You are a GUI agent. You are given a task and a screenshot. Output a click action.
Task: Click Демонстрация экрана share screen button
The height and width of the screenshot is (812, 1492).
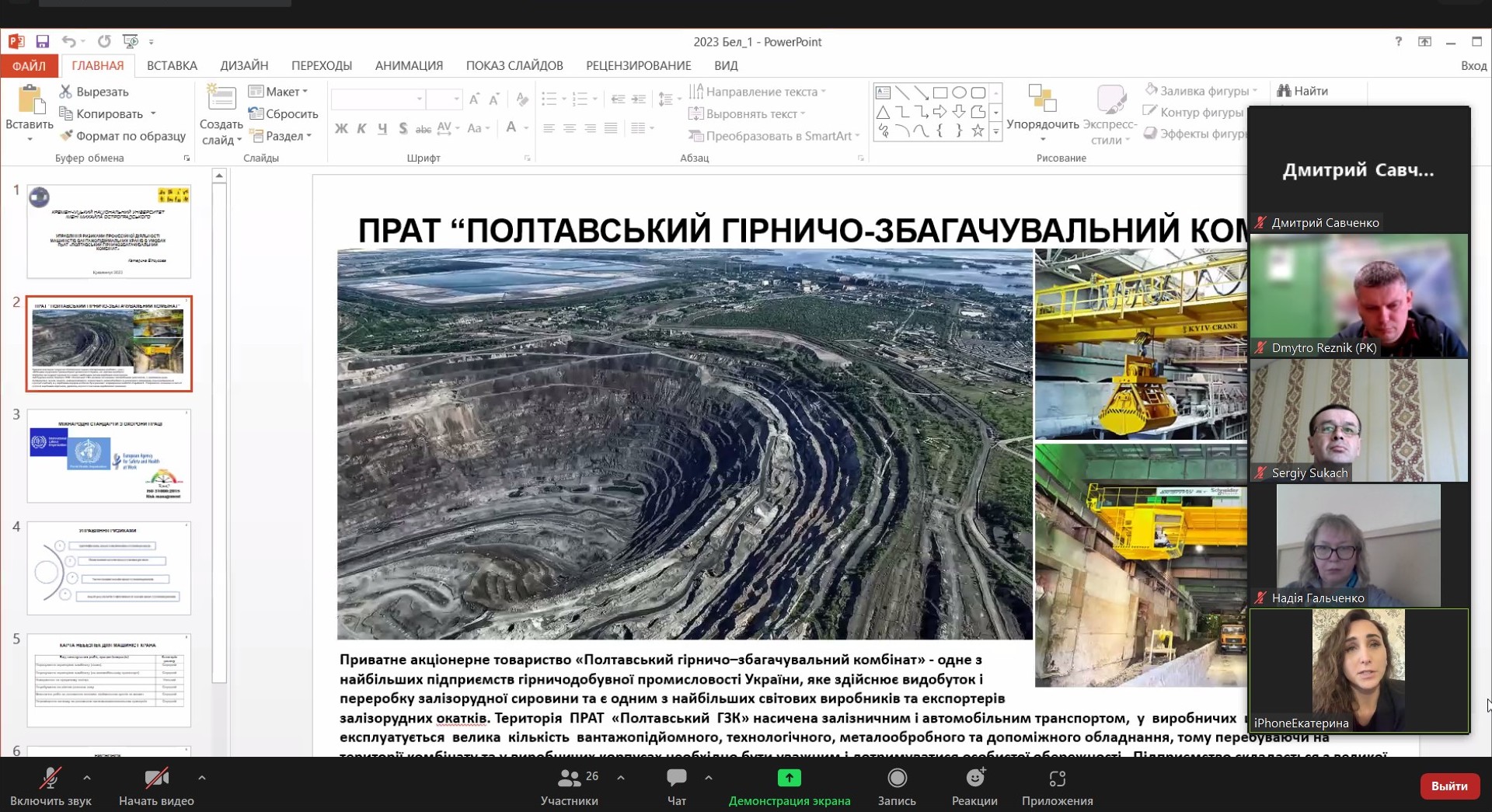(x=789, y=786)
